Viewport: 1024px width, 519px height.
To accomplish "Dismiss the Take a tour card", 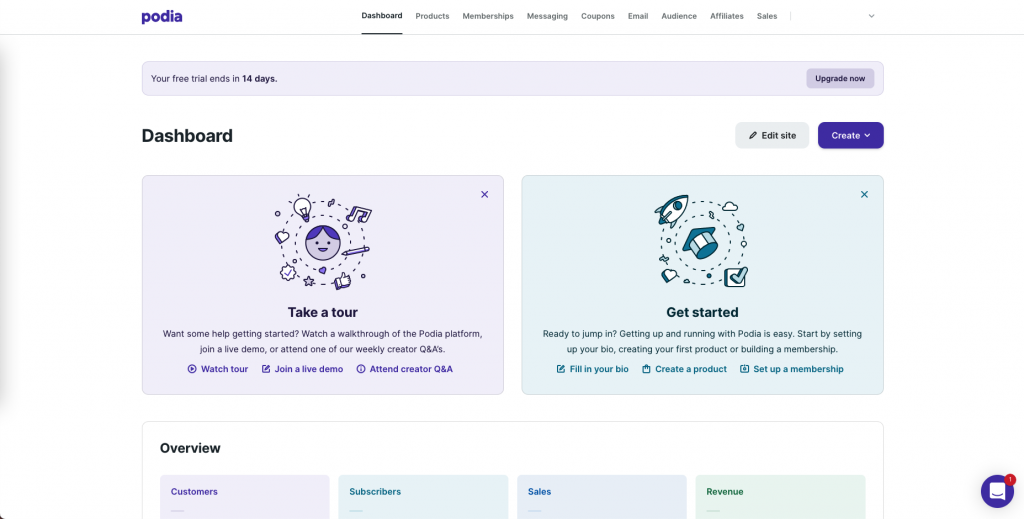I will 485,194.
